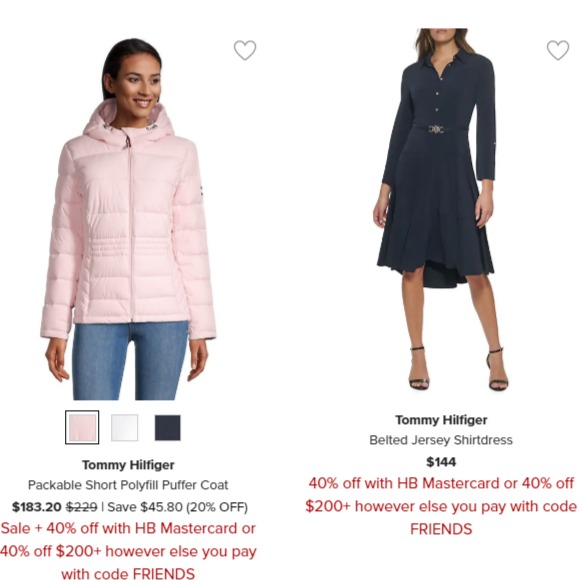Image resolution: width=583 pixels, height=580 pixels.
Task: Click the crossed-out $229 original price
Action: coord(81,507)
